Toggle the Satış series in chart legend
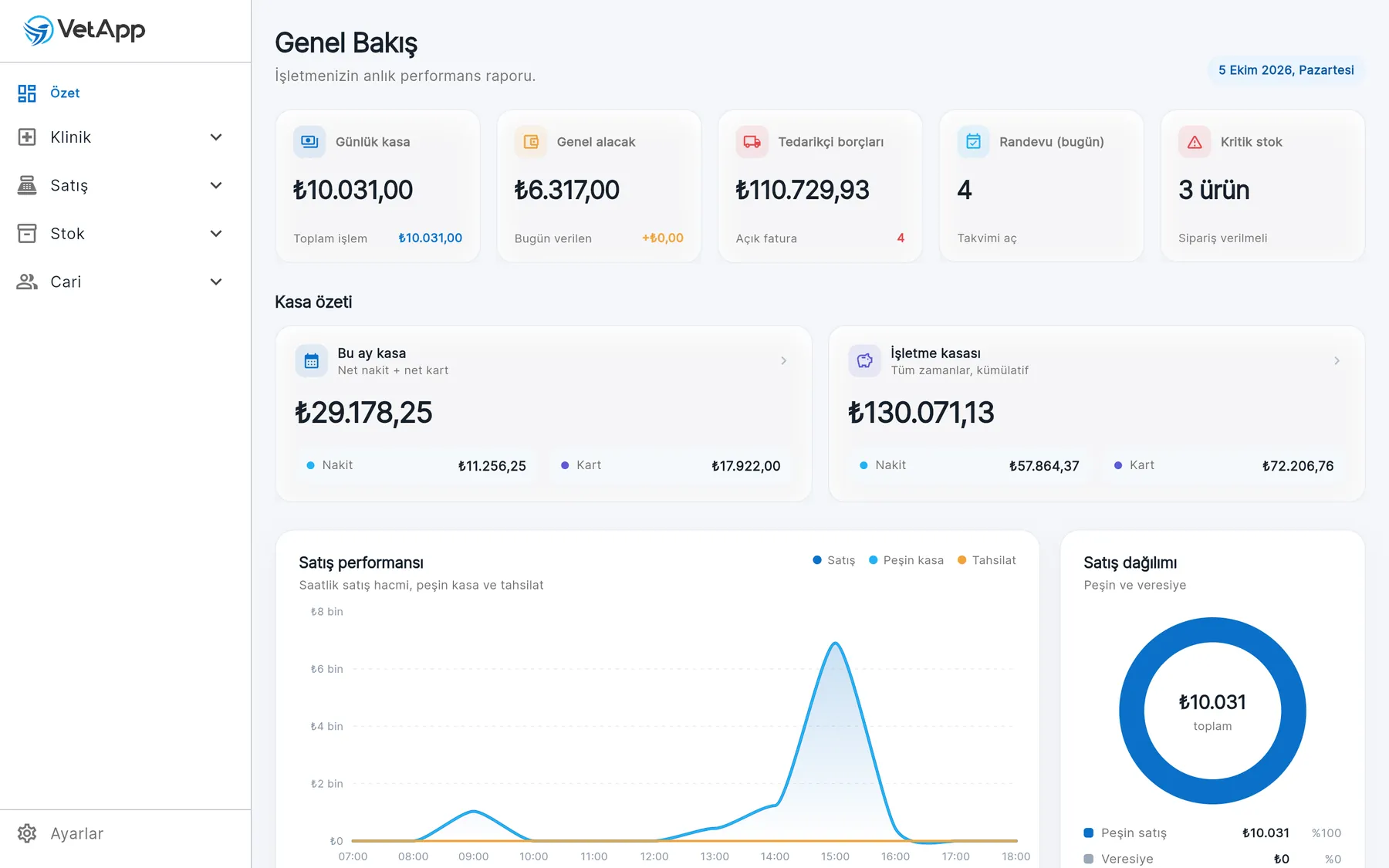 834,560
